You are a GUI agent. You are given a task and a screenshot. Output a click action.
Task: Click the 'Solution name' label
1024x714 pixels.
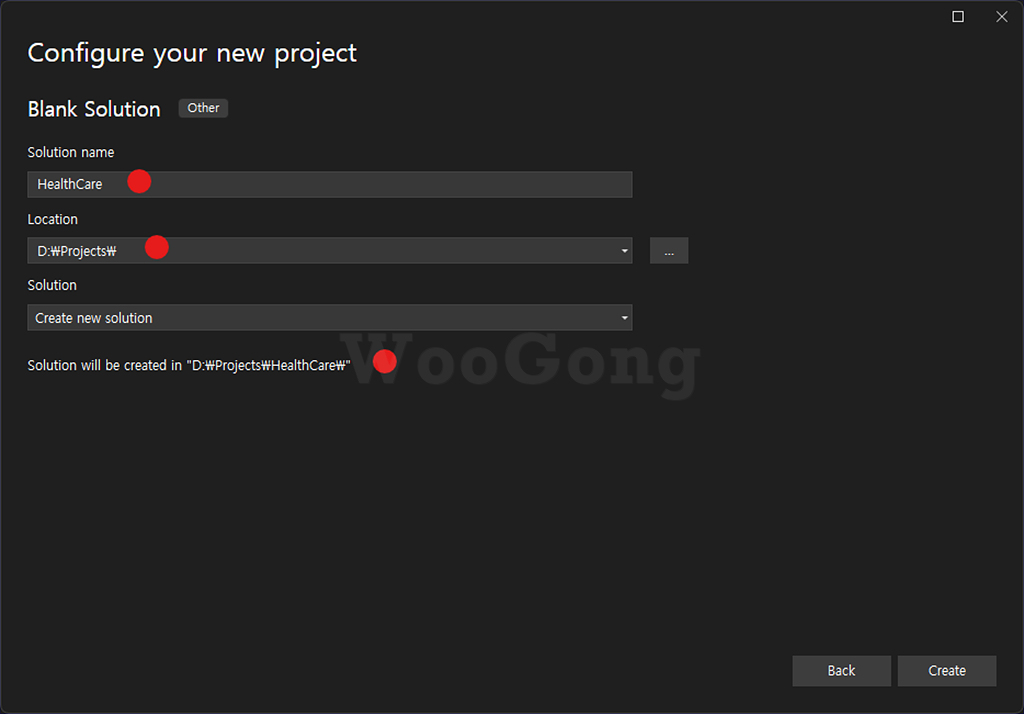(71, 152)
